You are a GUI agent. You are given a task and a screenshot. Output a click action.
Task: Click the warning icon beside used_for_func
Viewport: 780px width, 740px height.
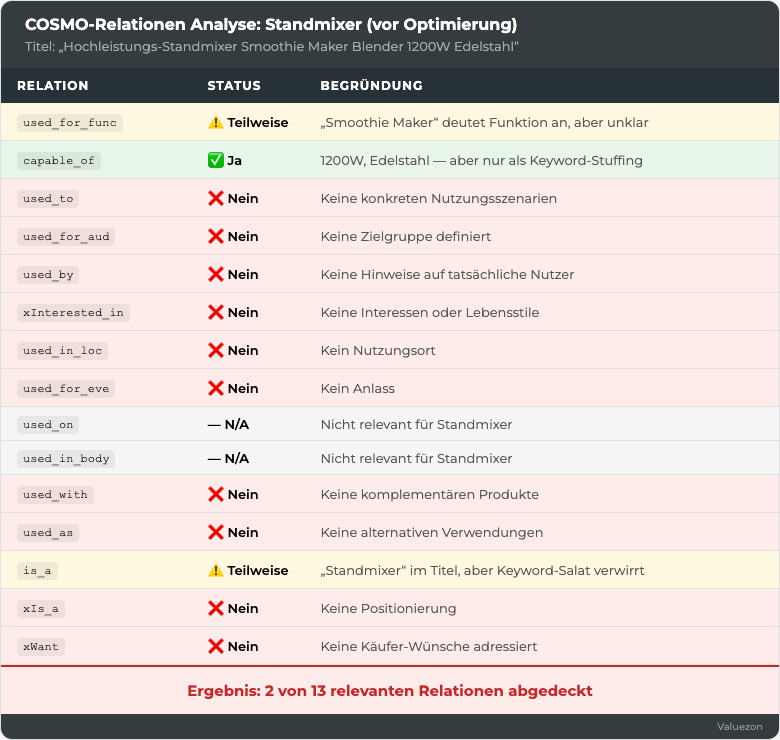(x=215, y=122)
